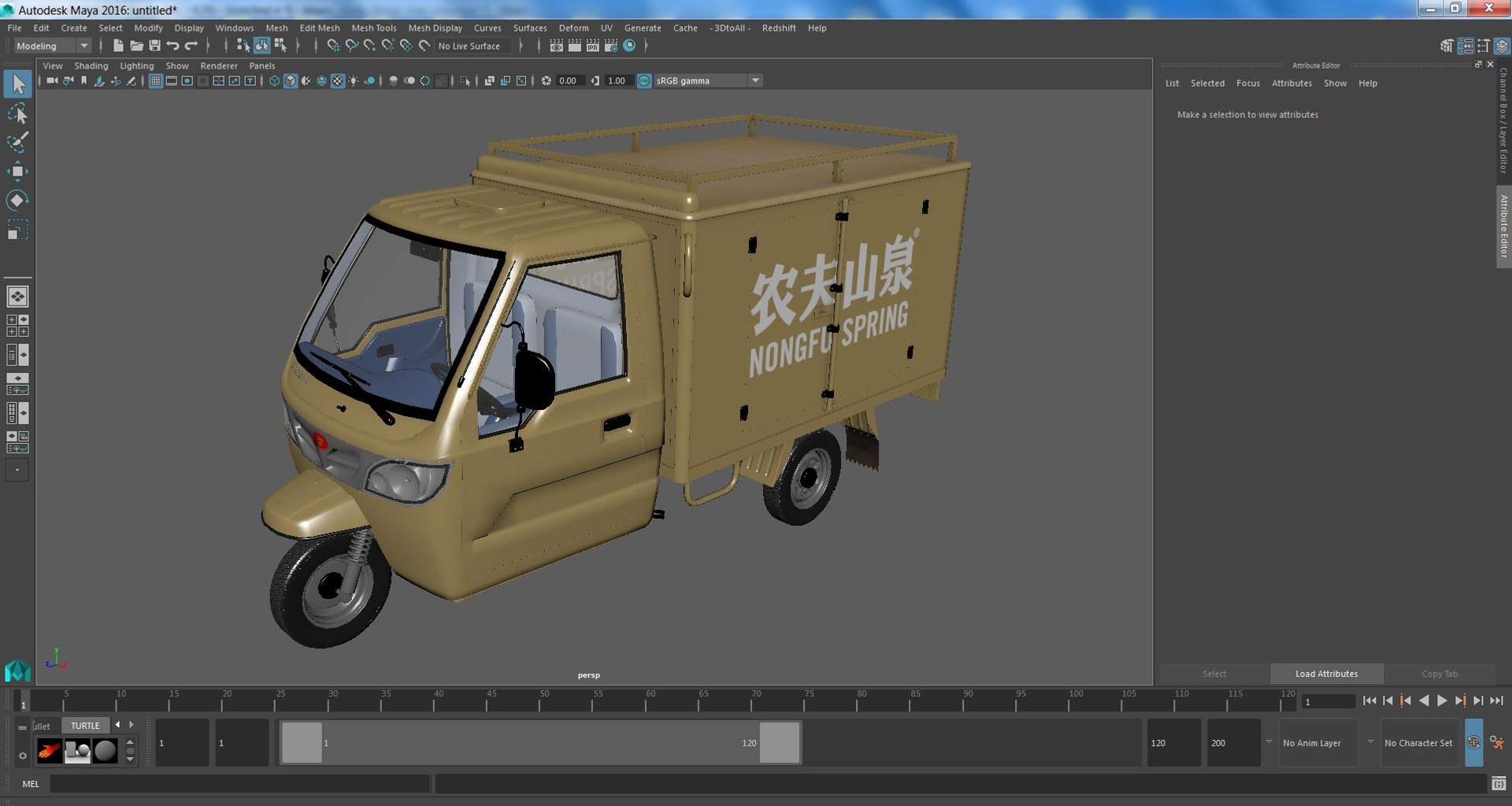1512x806 pixels.
Task: Render the current frame
Action: [x=574, y=46]
